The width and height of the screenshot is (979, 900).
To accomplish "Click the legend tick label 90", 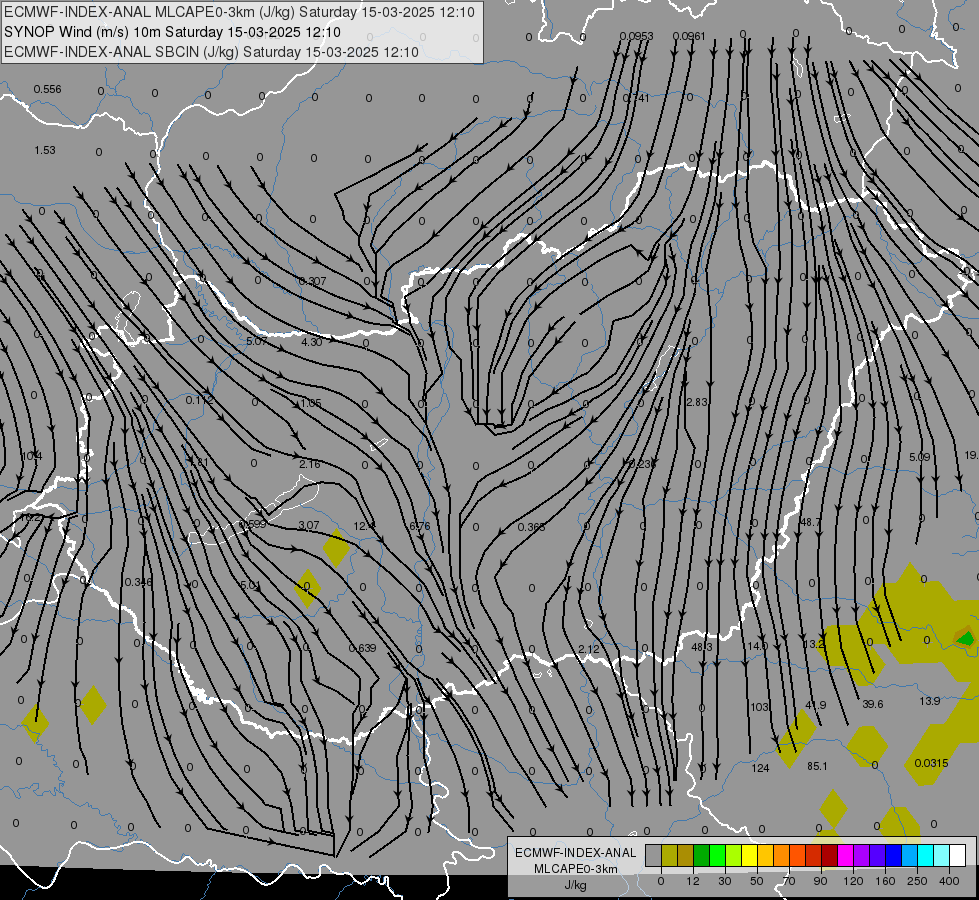I will 820,881.
